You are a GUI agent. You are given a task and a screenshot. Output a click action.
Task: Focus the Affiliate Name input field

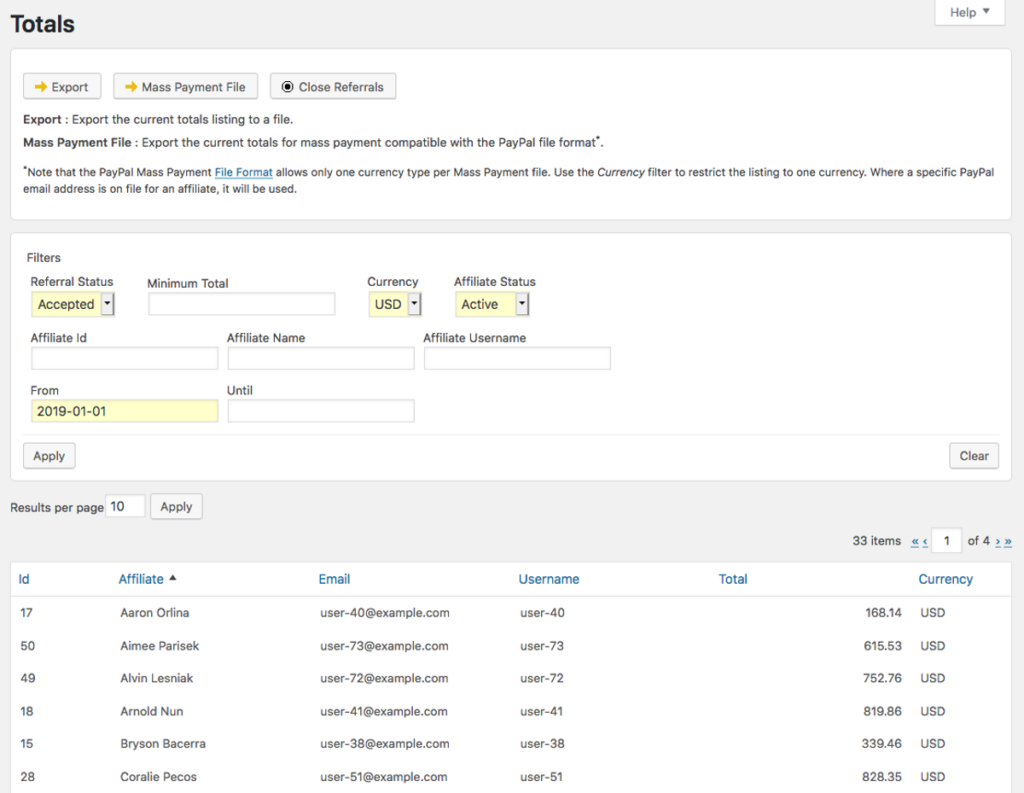(x=321, y=358)
